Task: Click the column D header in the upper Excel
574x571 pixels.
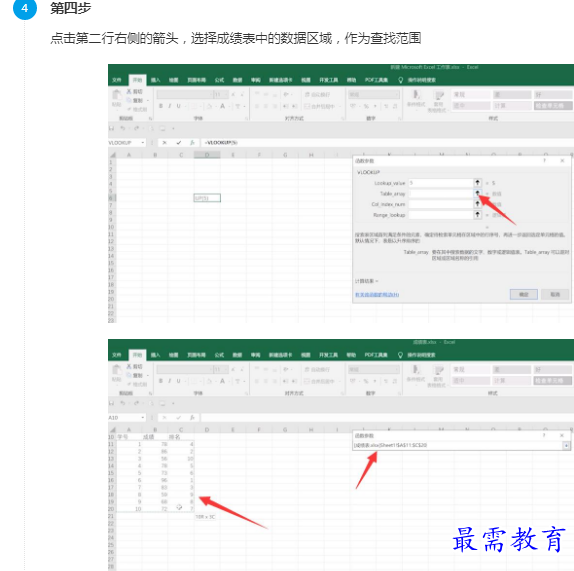Action: [x=207, y=155]
